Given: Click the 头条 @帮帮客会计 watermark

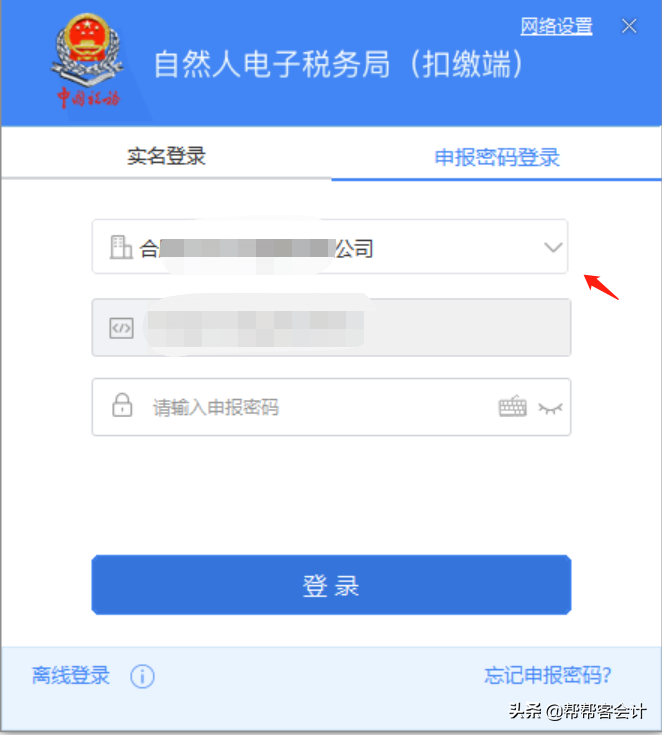Looking at the screenshot, I should (x=578, y=711).
